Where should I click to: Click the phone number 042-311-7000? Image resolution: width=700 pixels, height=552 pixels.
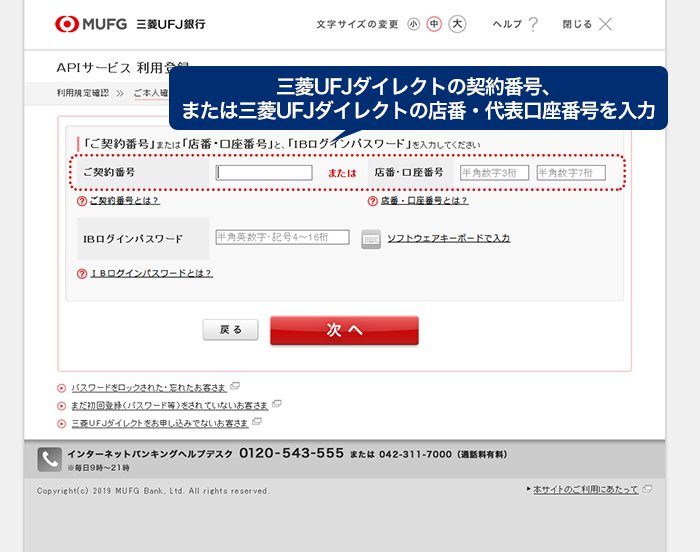point(415,454)
